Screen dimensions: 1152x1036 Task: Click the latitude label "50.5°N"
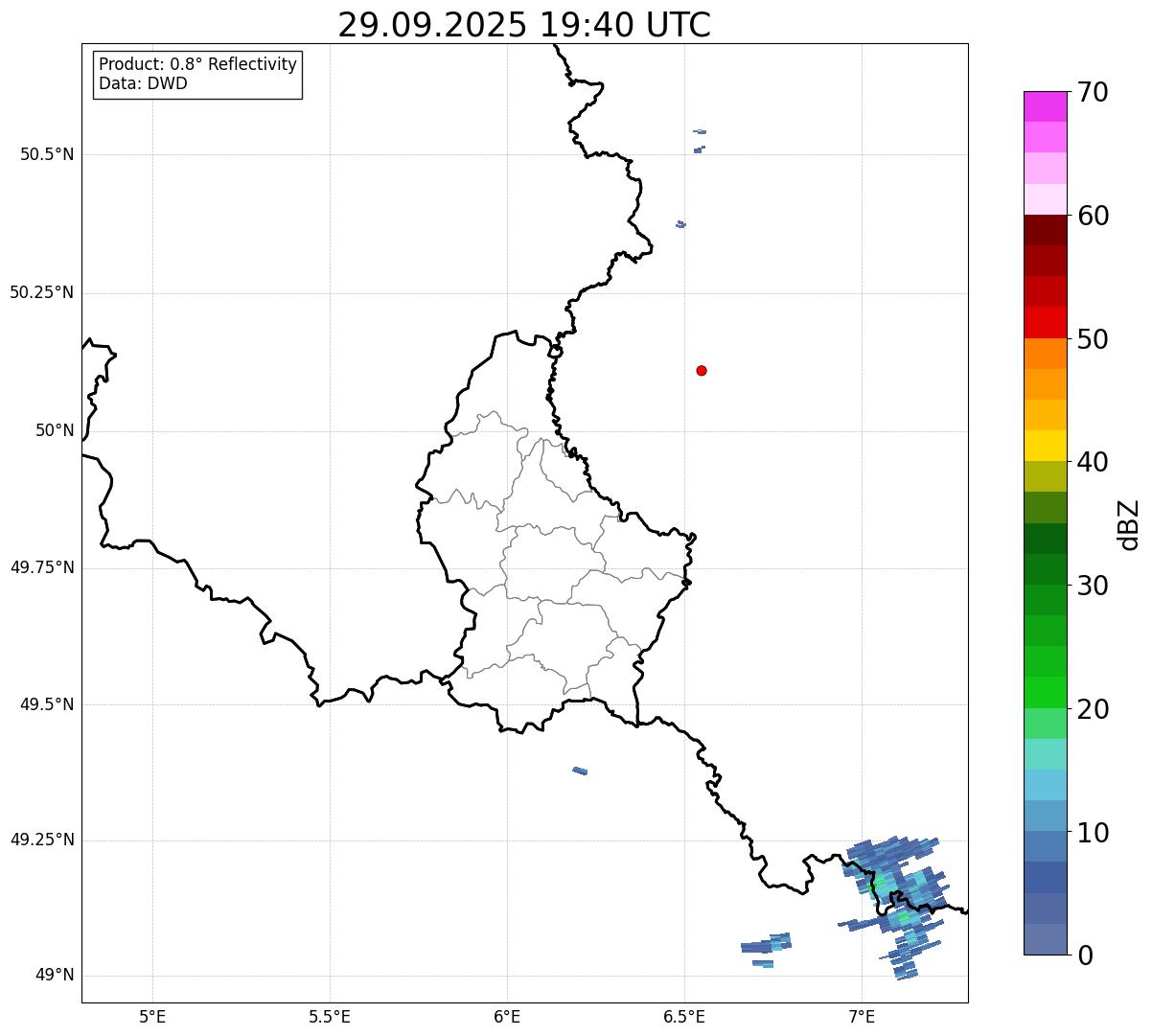[x=46, y=155]
